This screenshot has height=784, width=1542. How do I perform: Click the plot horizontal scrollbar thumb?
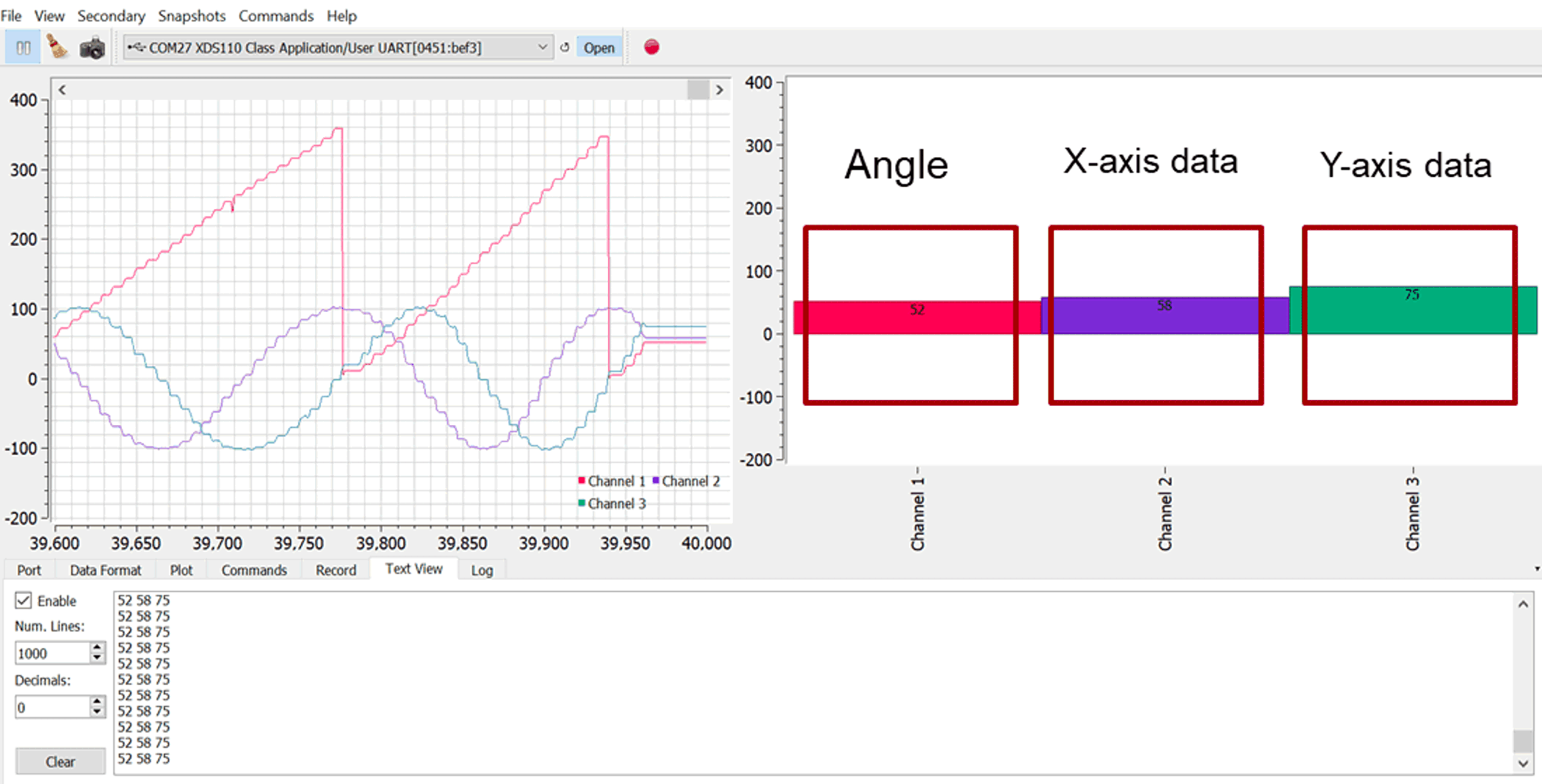pyautogui.click(x=698, y=90)
